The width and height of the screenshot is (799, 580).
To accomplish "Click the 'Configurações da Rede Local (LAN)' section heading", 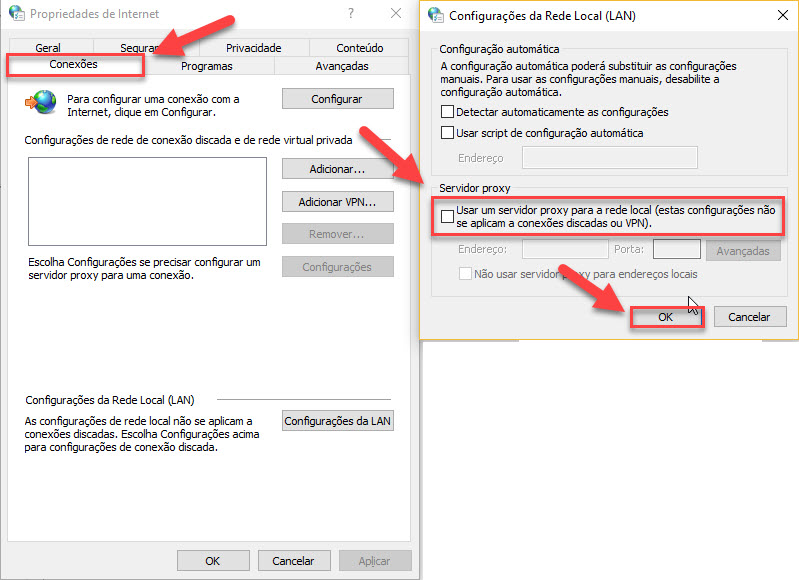I will tap(110, 400).
